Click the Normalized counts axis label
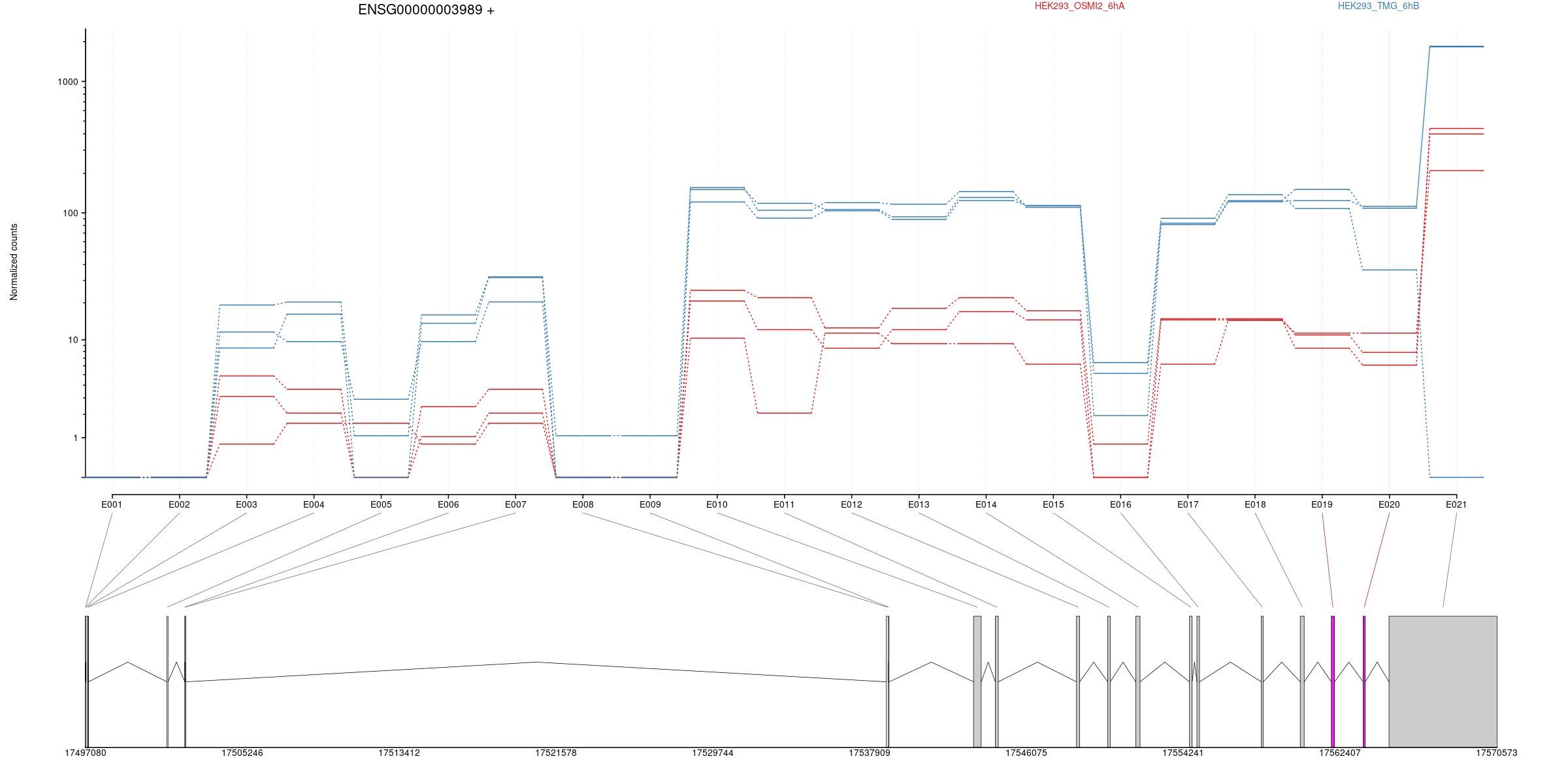The image size is (1568, 784). pyautogui.click(x=14, y=262)
